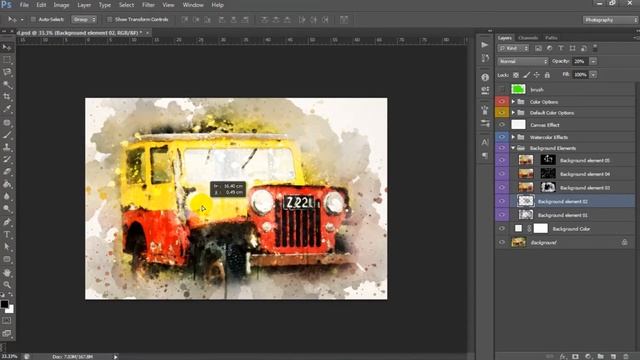
Task: Select the Path Selection tool
Action: coord(7,247)
